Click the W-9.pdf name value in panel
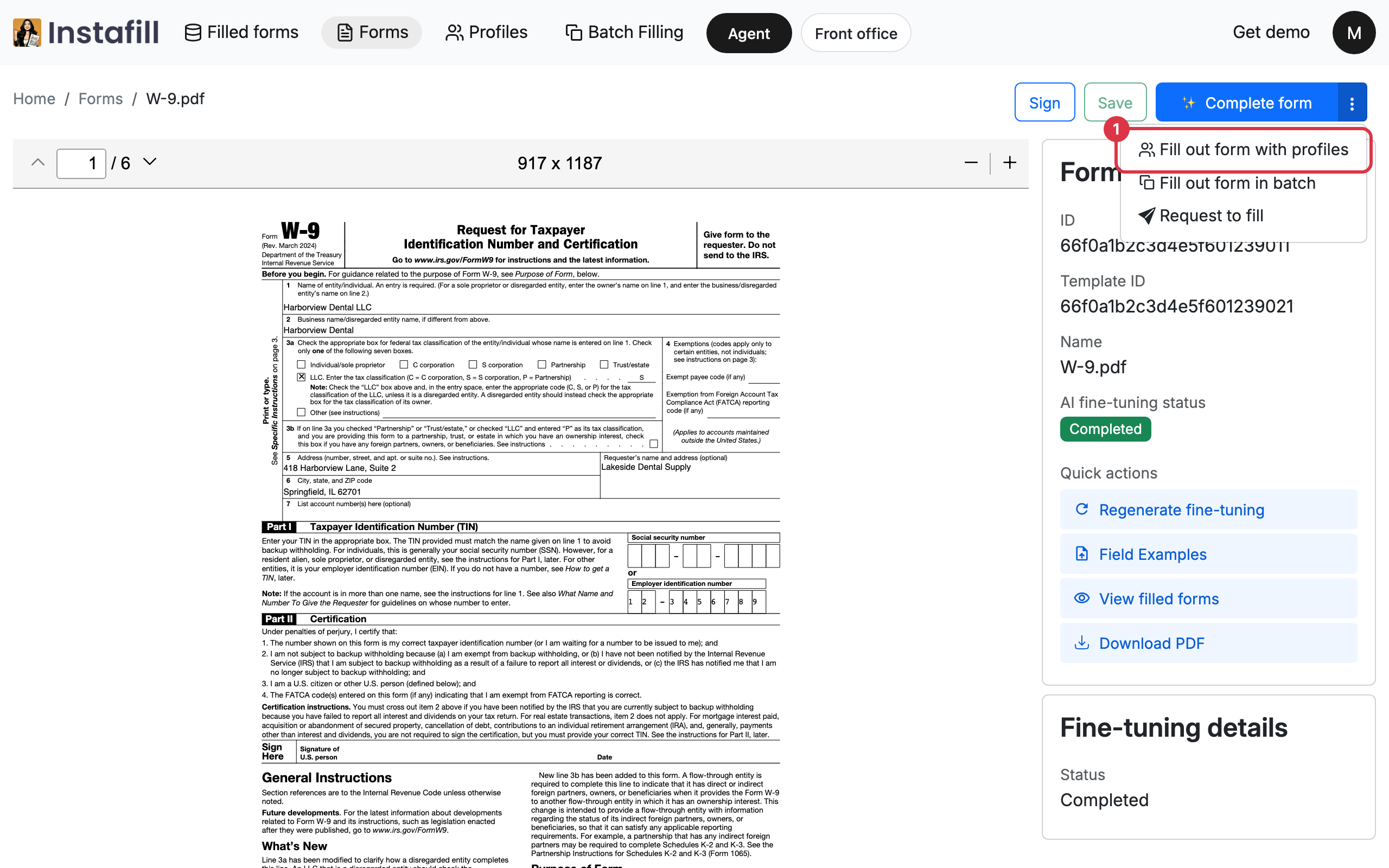1389x868 pixels. [x=1093, y=367]
